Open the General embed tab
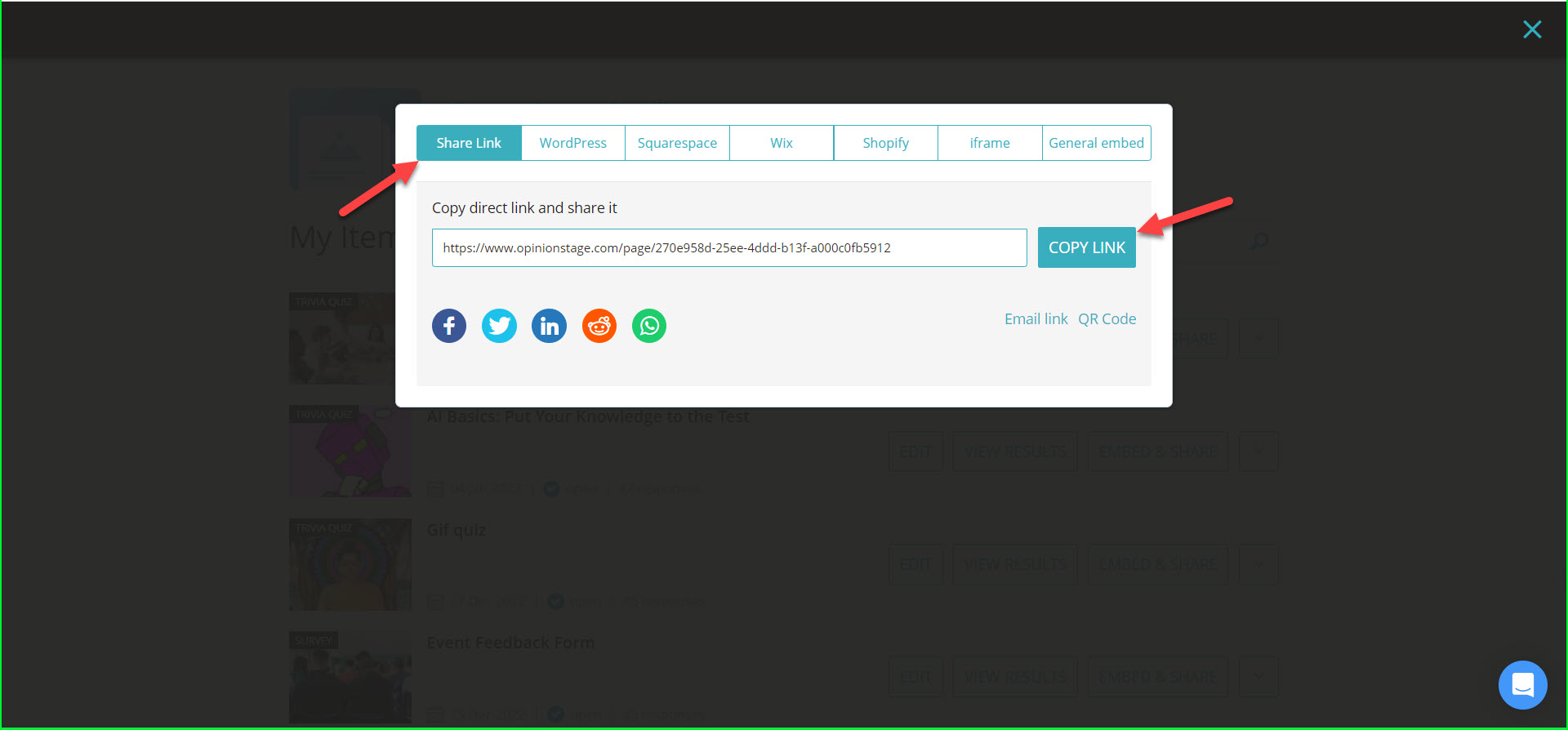 click(x=1096, y=143)
